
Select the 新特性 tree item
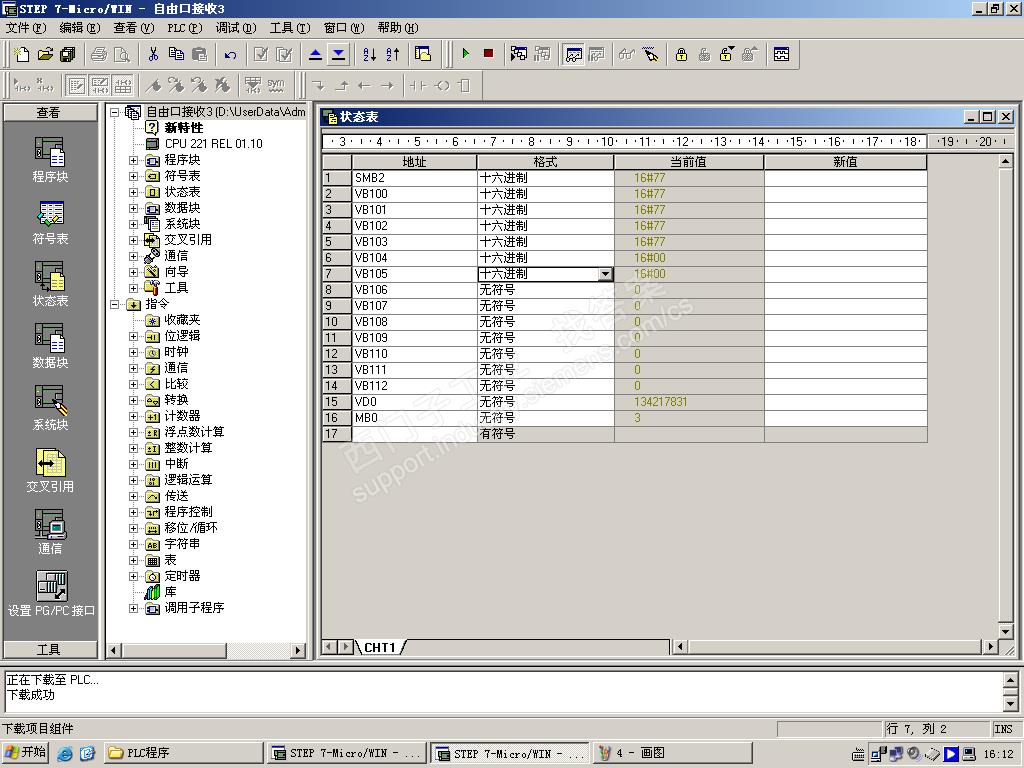point(184,128)
